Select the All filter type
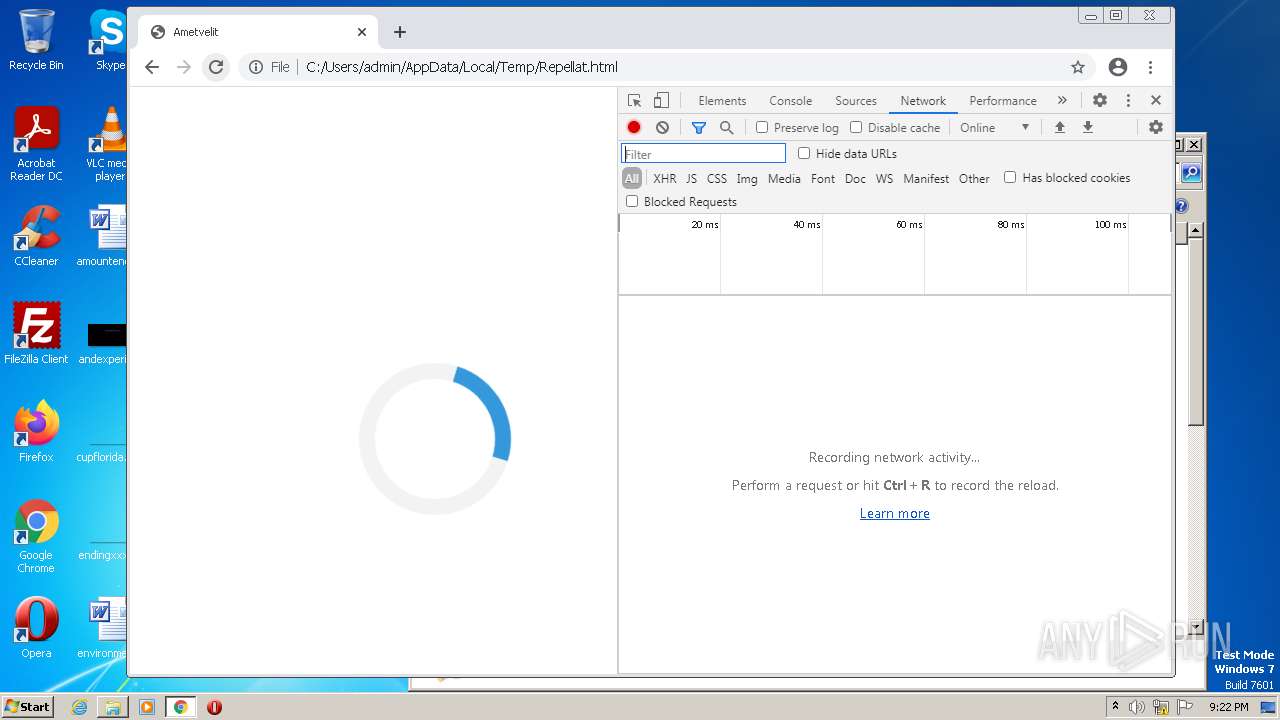The width and height of the screenshot is (1280, 720). pyautogui.click(x=632, y=179)
